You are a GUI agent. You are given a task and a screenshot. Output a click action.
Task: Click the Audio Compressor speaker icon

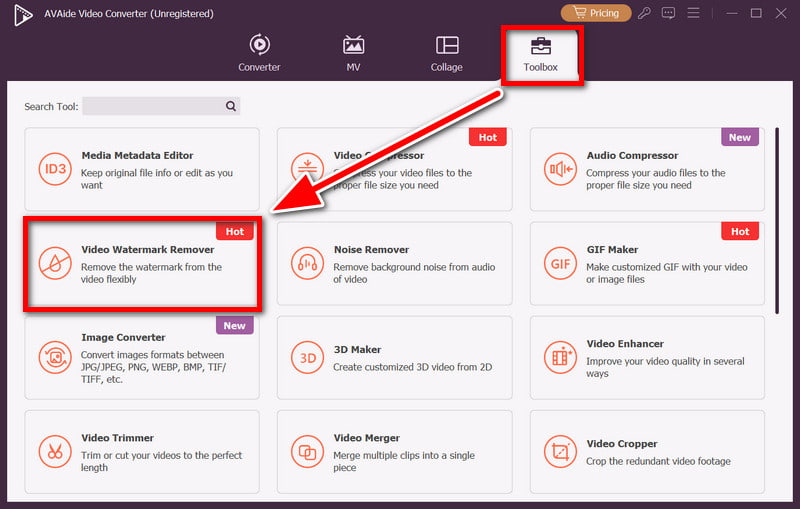tap(560, 169)
